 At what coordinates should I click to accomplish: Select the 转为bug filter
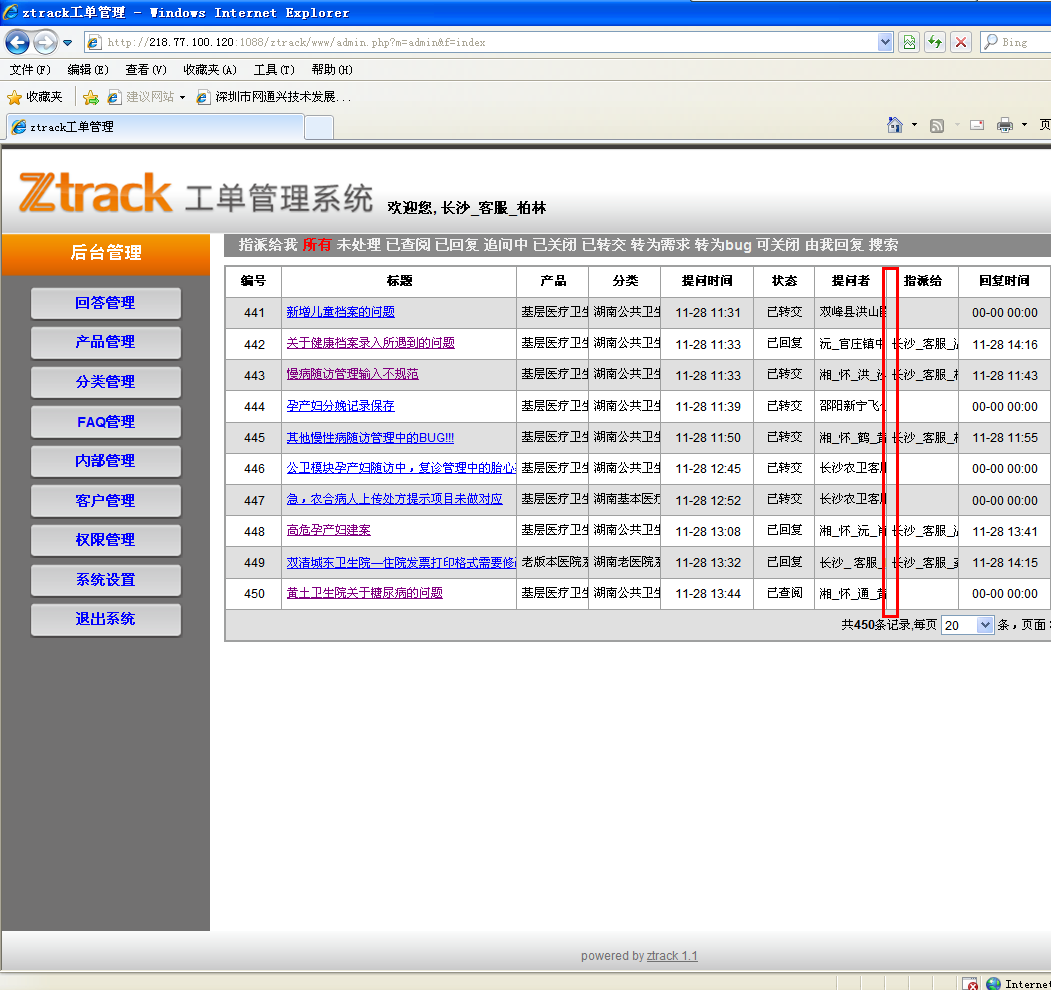[x=723, y=245]
